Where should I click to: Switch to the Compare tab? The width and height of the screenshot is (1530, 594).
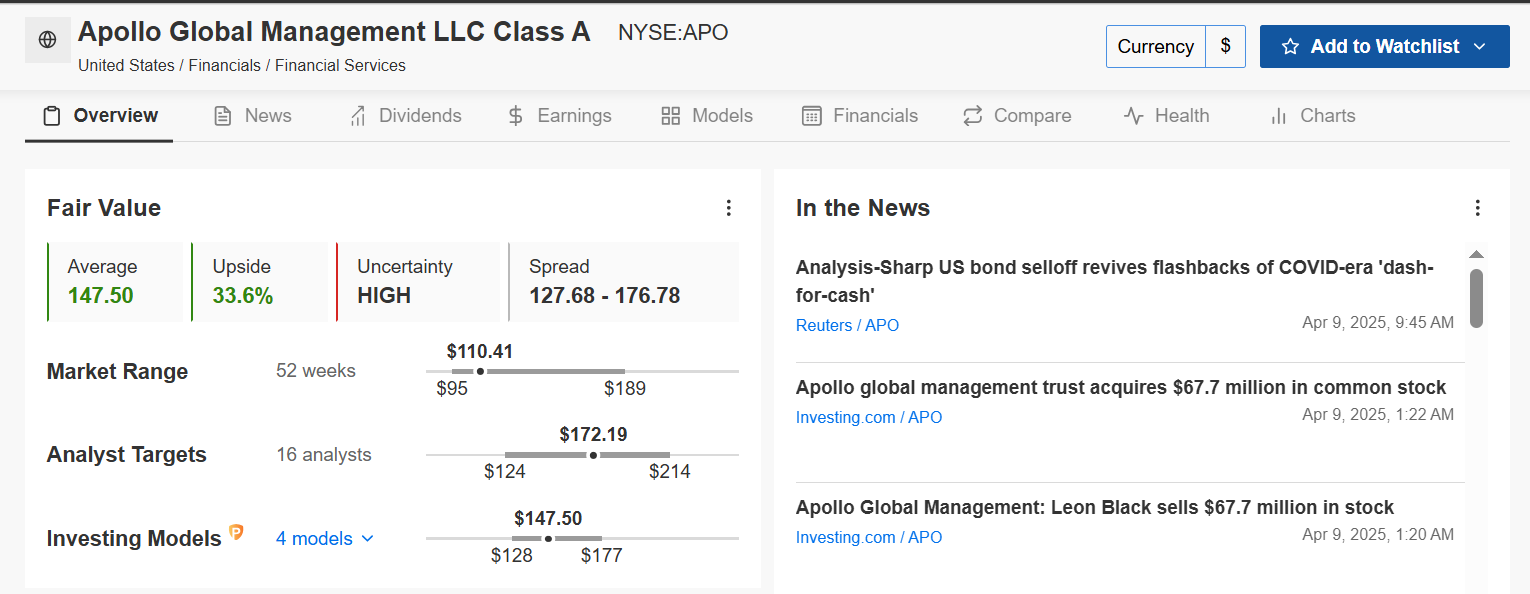tap(1017, 116)
